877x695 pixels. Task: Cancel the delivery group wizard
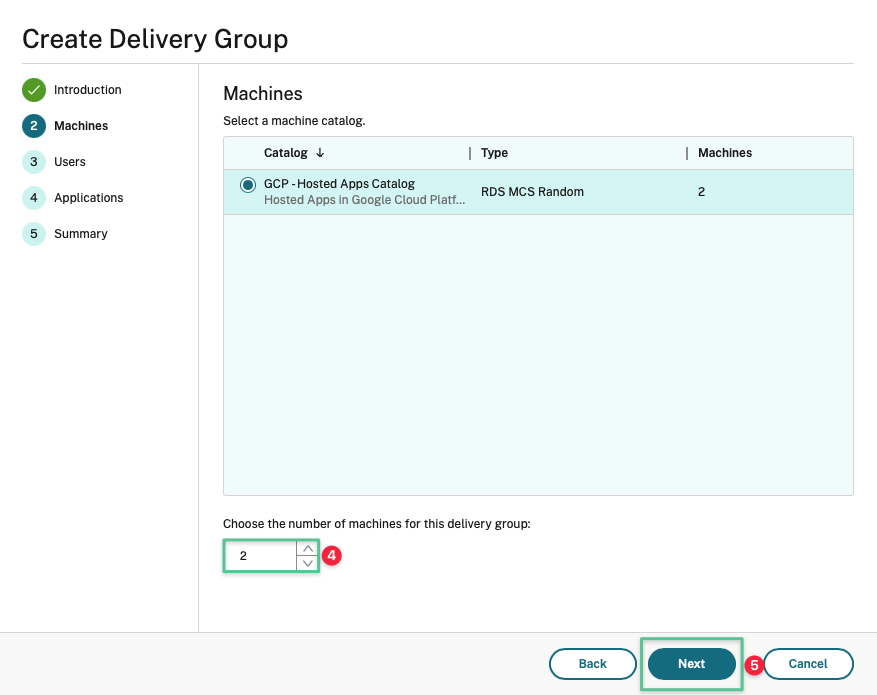[808, 664]
